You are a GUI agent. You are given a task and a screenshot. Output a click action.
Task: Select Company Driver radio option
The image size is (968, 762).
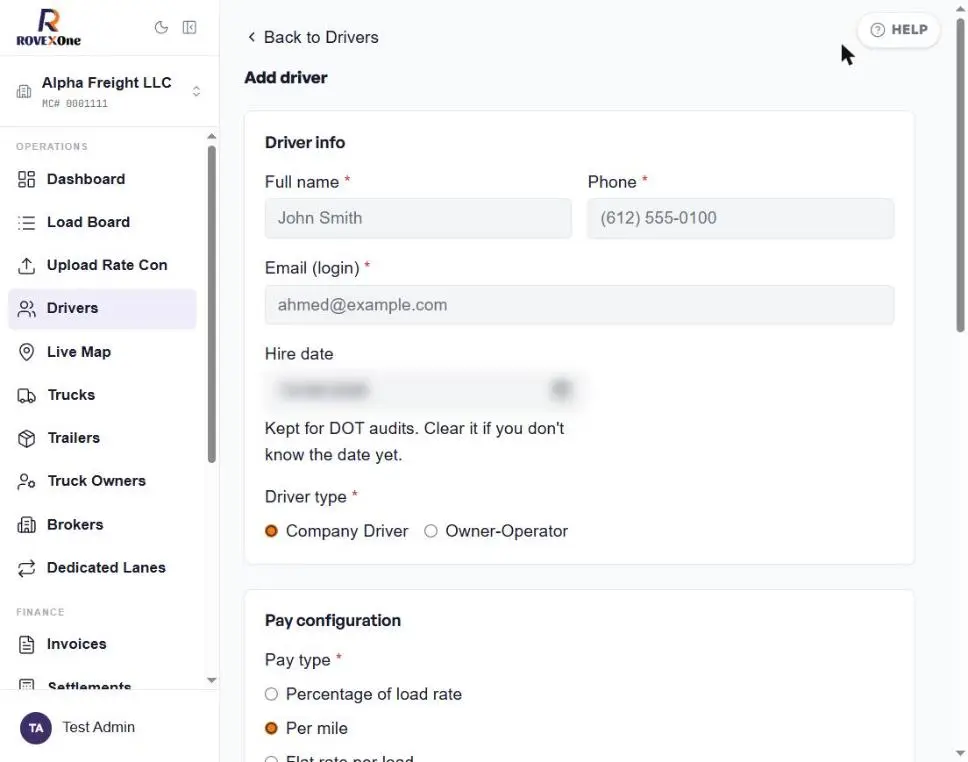tap(271, 531)
